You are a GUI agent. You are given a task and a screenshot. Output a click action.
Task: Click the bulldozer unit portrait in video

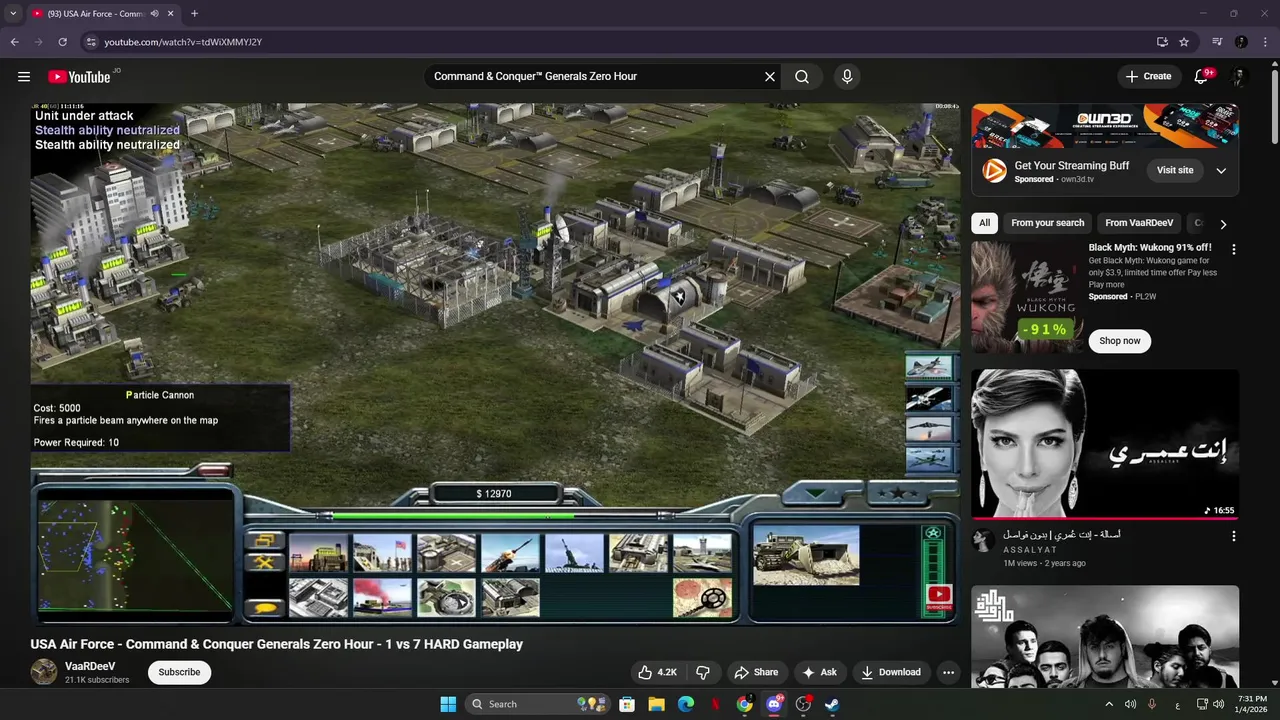pos(806,555)
